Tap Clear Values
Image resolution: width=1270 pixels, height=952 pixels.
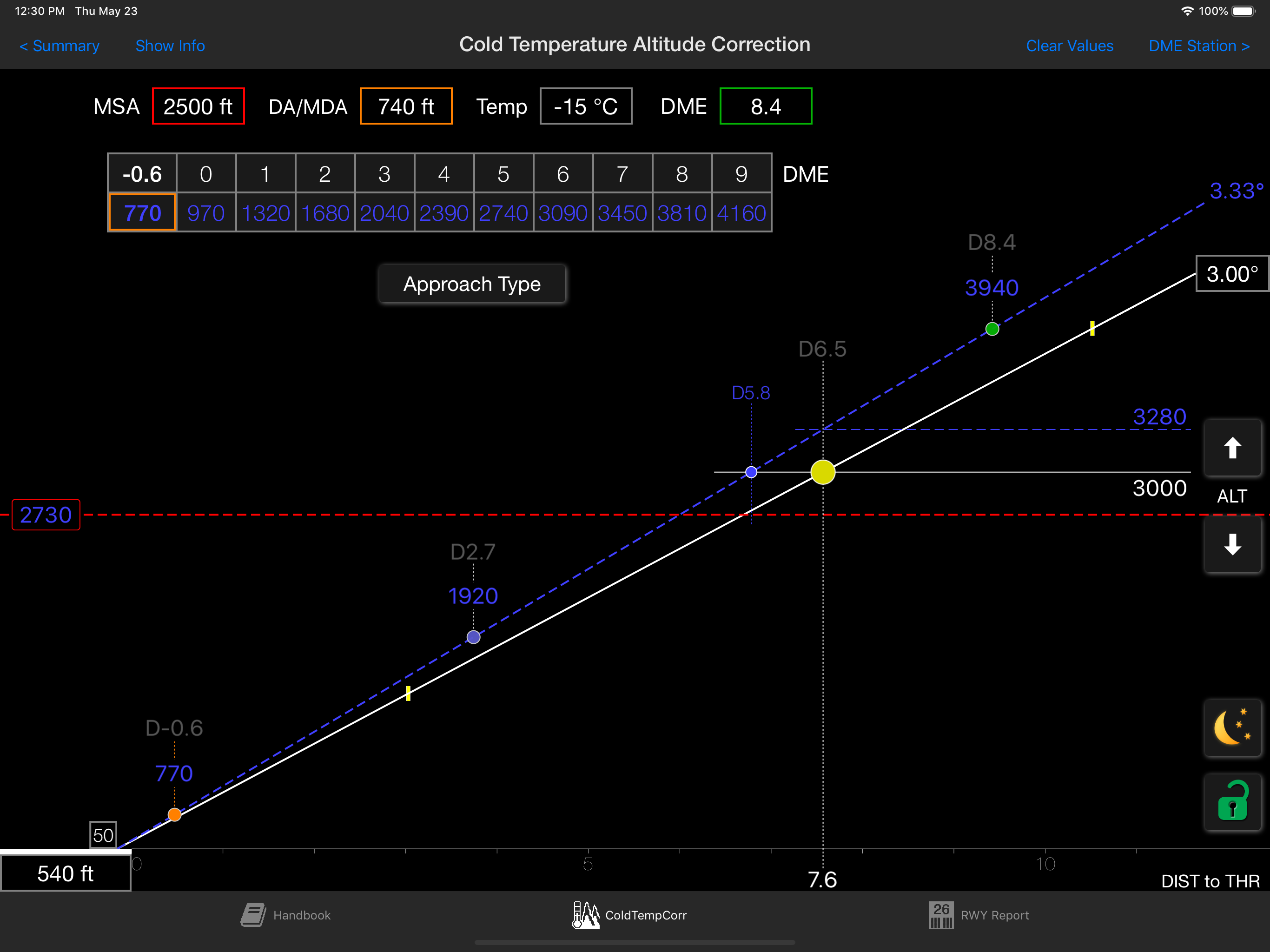point(1069,46)
